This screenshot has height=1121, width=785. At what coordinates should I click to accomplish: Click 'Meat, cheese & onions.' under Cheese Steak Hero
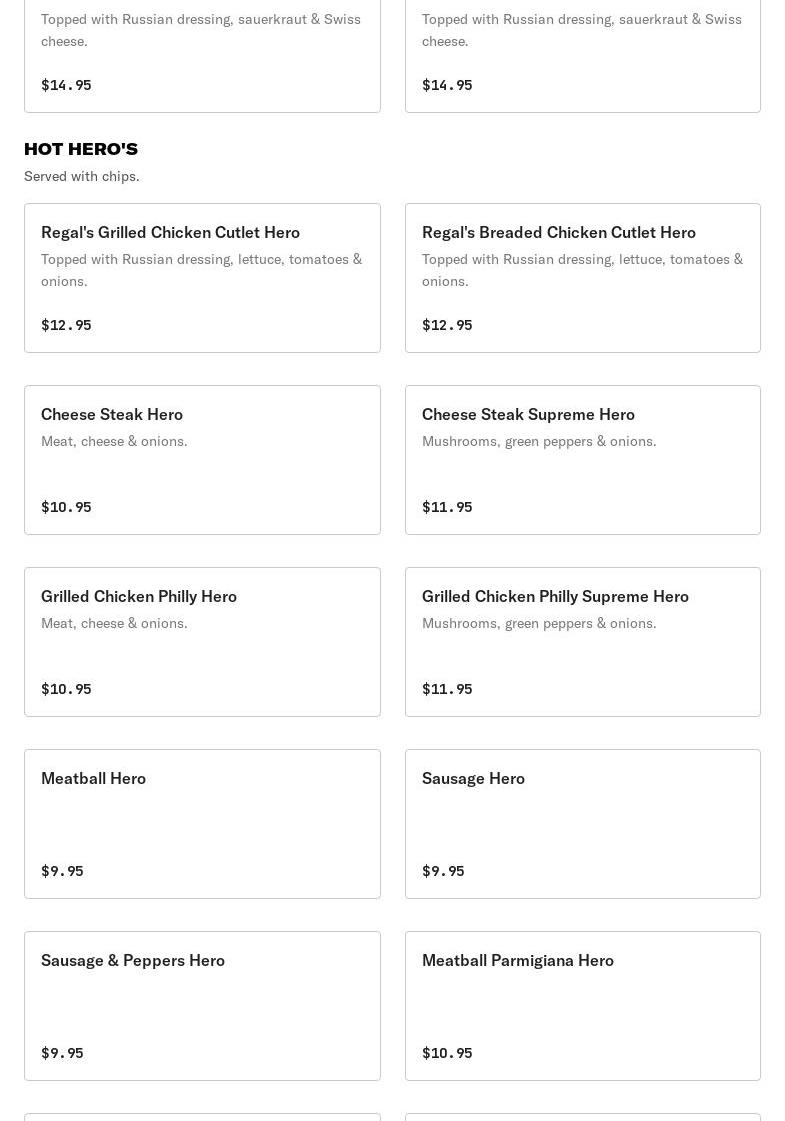pos(114,441)
